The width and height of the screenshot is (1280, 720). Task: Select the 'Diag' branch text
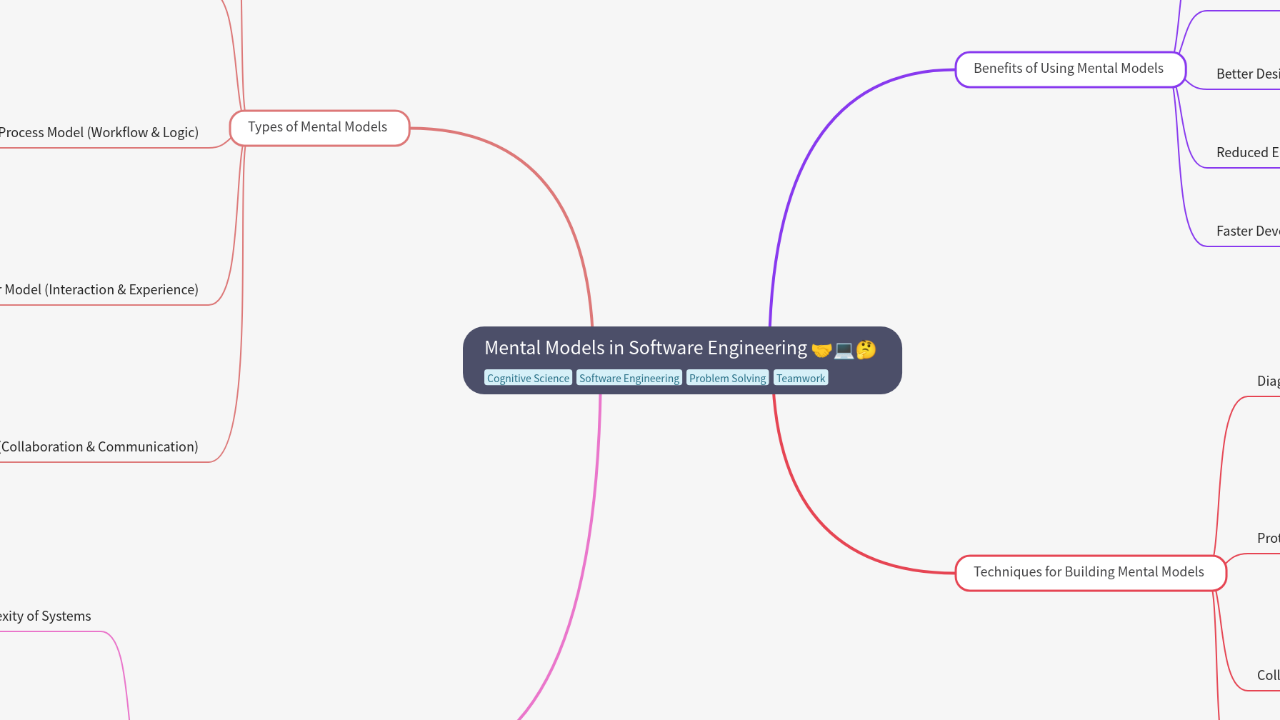(1268, 381)
